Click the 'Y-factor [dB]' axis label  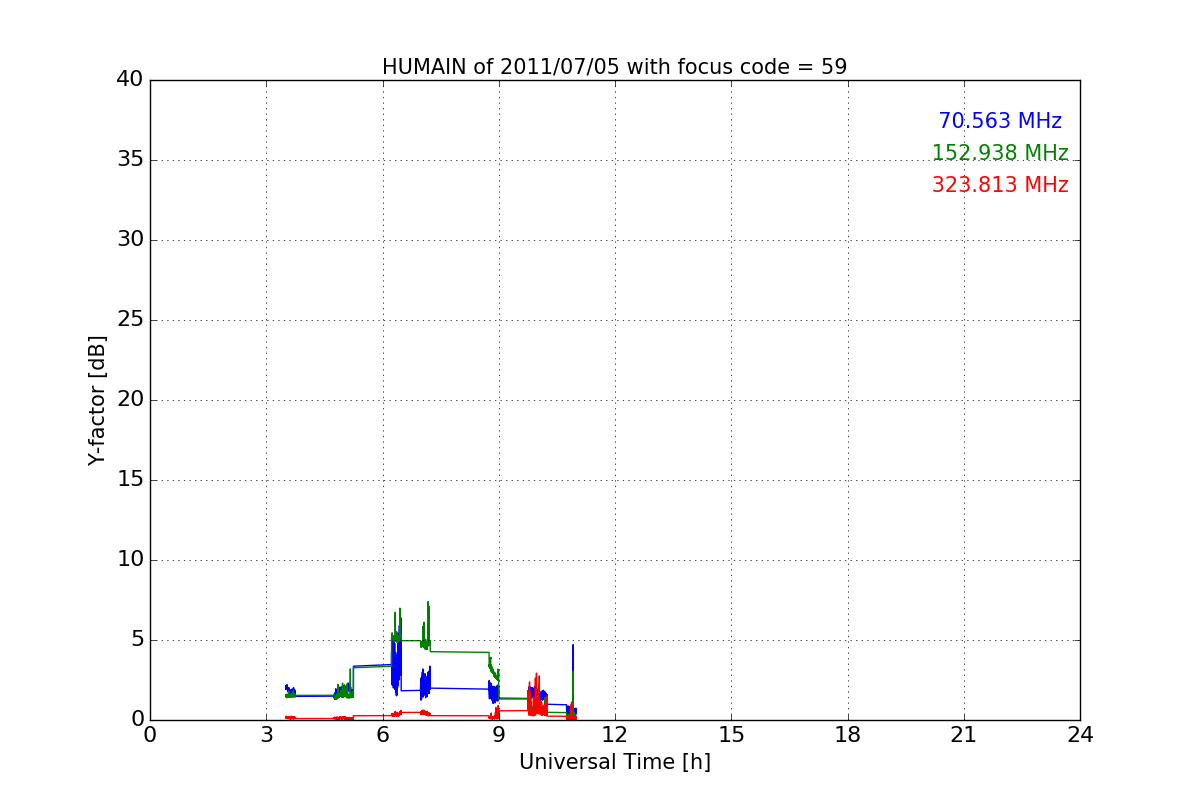pyautogui.click(x=97, y=400)
